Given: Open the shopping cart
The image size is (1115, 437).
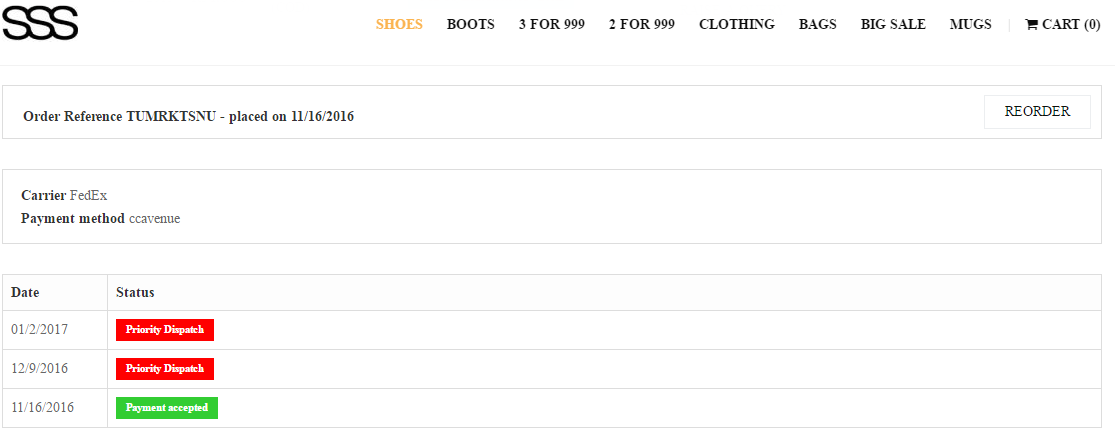Looking at the screenshot, I should point(1062,24).
